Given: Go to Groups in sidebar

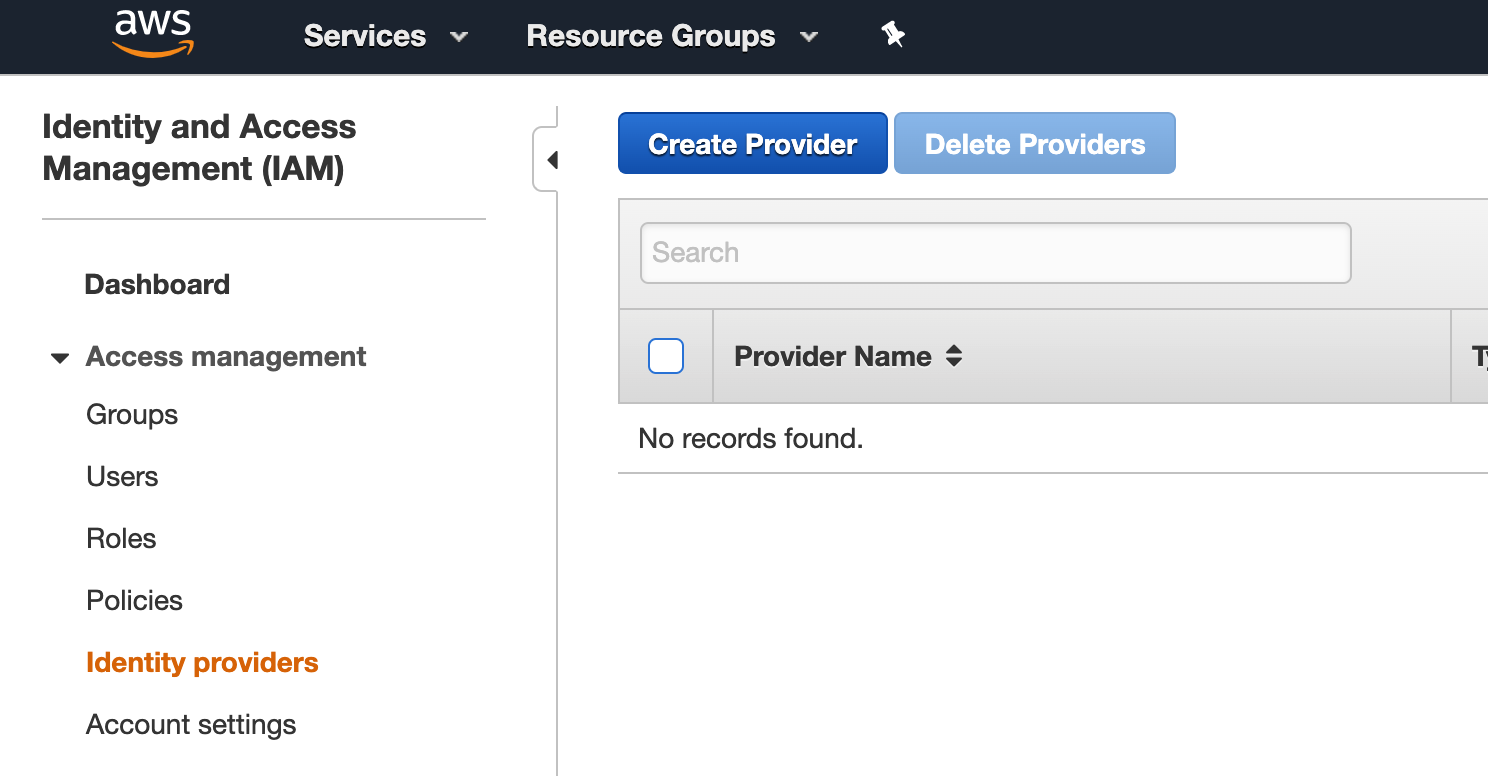Looking at the screenshot, I should (132, 414).
